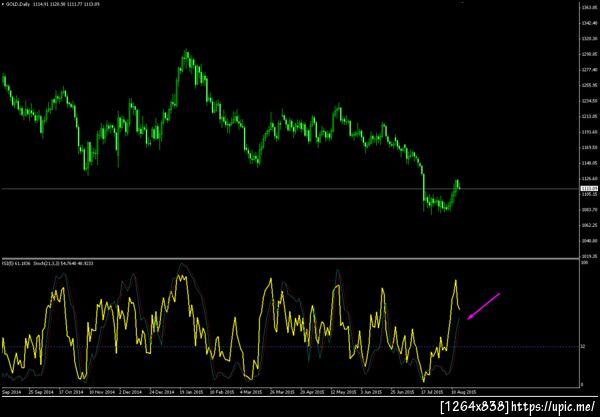Click the 12 May 2015 date label
This screenshot has height=417, width=600.
pyautogui.click(x=342, y=392)
